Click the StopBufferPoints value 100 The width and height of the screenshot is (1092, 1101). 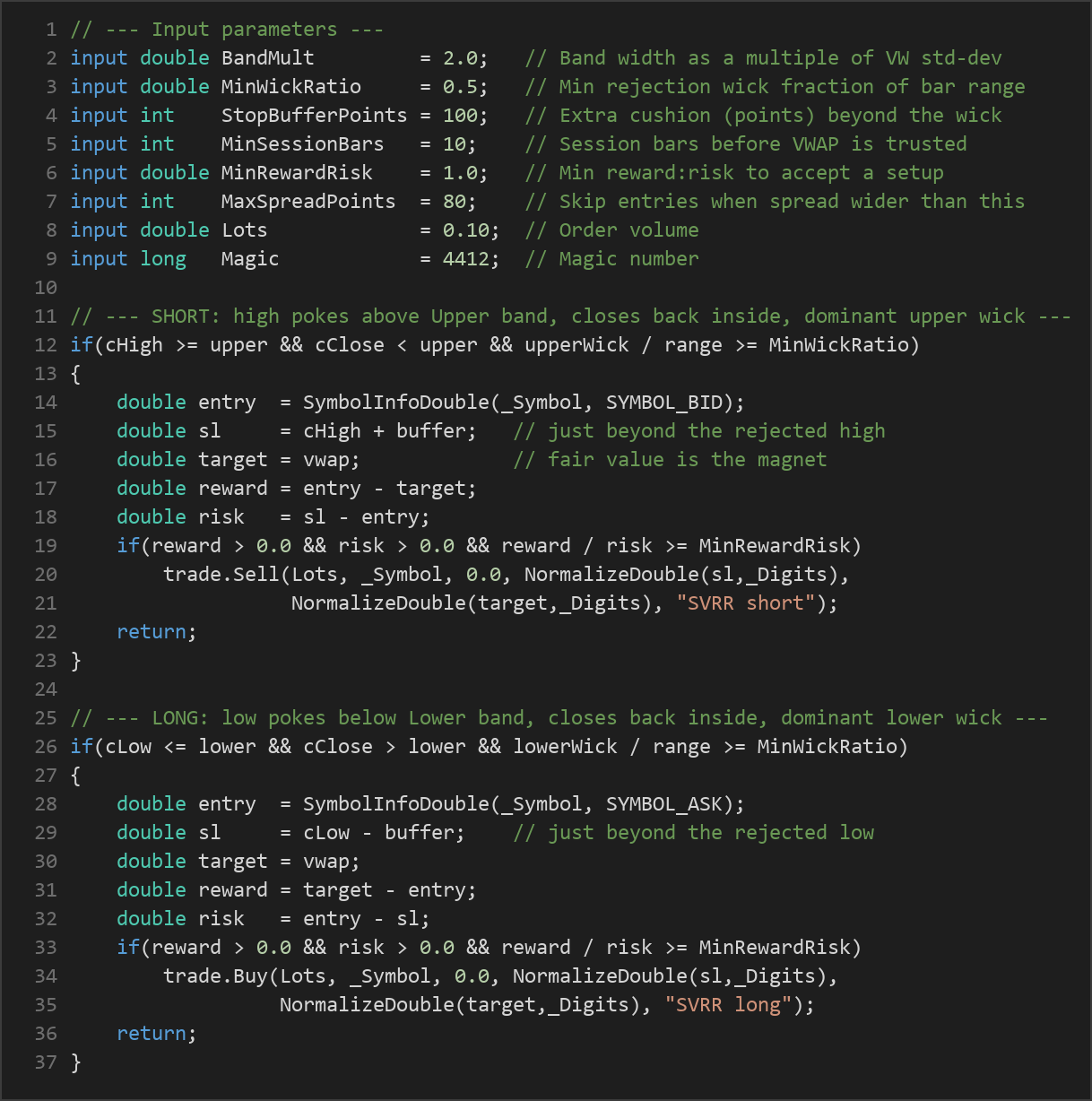460,116
